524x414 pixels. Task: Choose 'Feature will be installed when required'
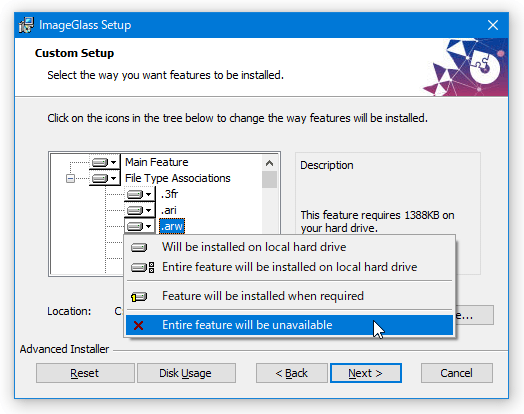pyautogui.click(x=289, y=296)
